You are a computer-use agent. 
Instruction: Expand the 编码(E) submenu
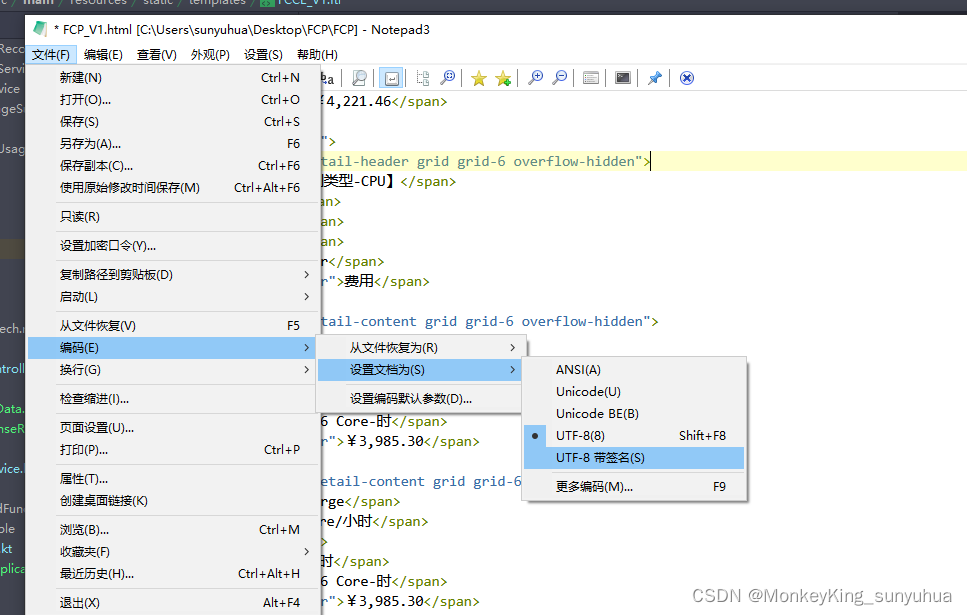click(x=171, y=348)
